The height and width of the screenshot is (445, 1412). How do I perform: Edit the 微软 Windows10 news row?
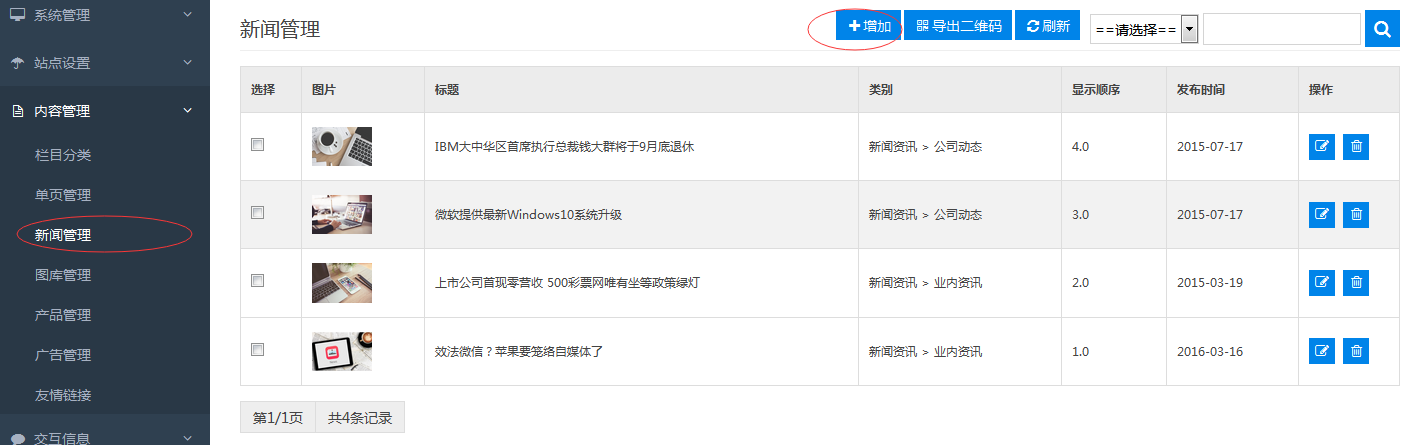pyautogui.click(x=1321, y=214)
